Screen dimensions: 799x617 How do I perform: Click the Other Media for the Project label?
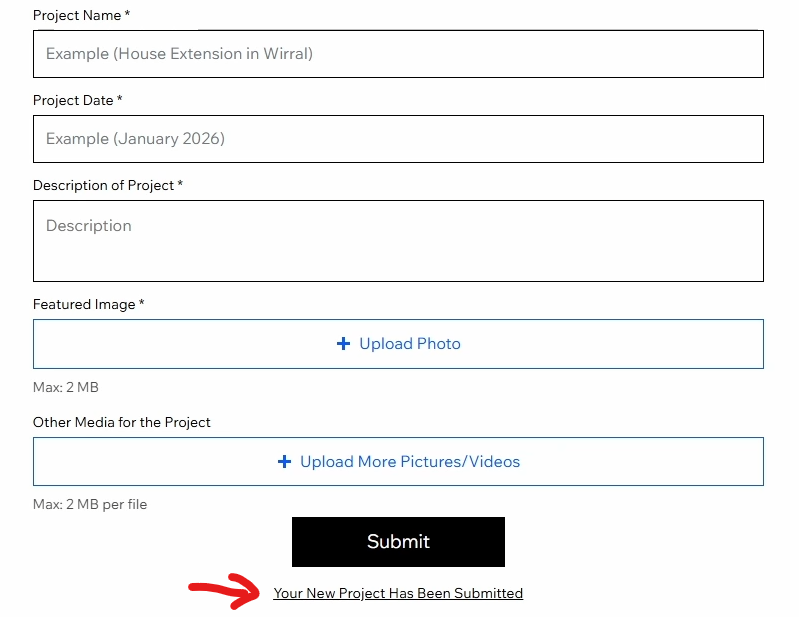click(122, 422)
